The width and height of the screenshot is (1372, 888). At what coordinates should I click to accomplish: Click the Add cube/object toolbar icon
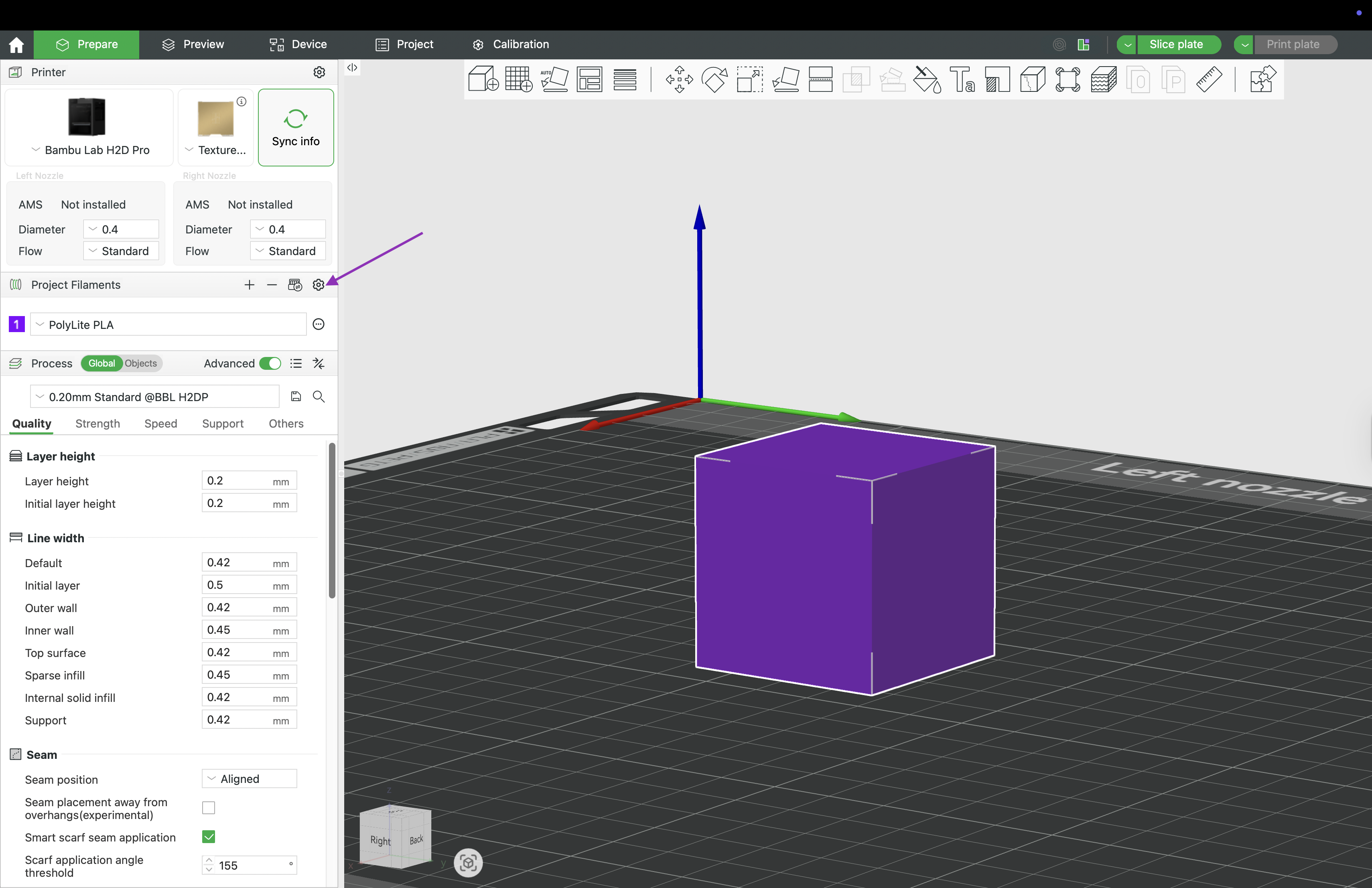click(483, 79)
